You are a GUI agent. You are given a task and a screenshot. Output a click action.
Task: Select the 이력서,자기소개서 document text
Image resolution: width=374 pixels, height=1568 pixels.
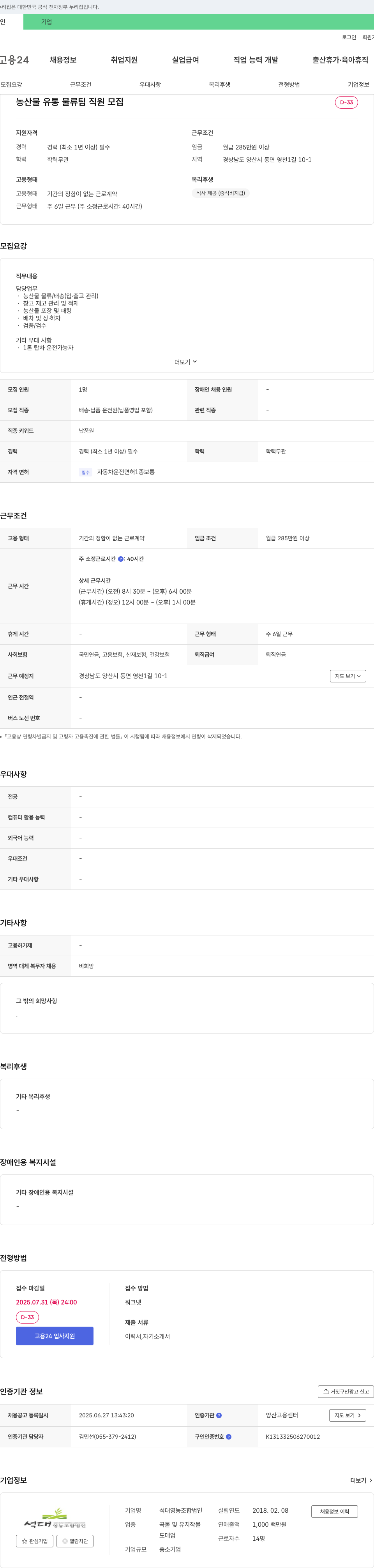147,1337
